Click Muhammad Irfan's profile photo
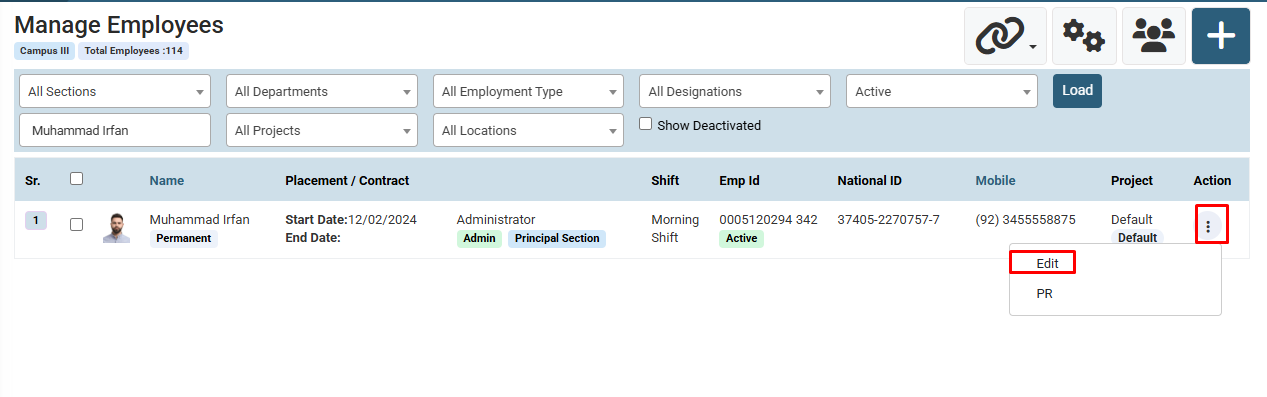1267x397 pixels. [x=117, y=228]
